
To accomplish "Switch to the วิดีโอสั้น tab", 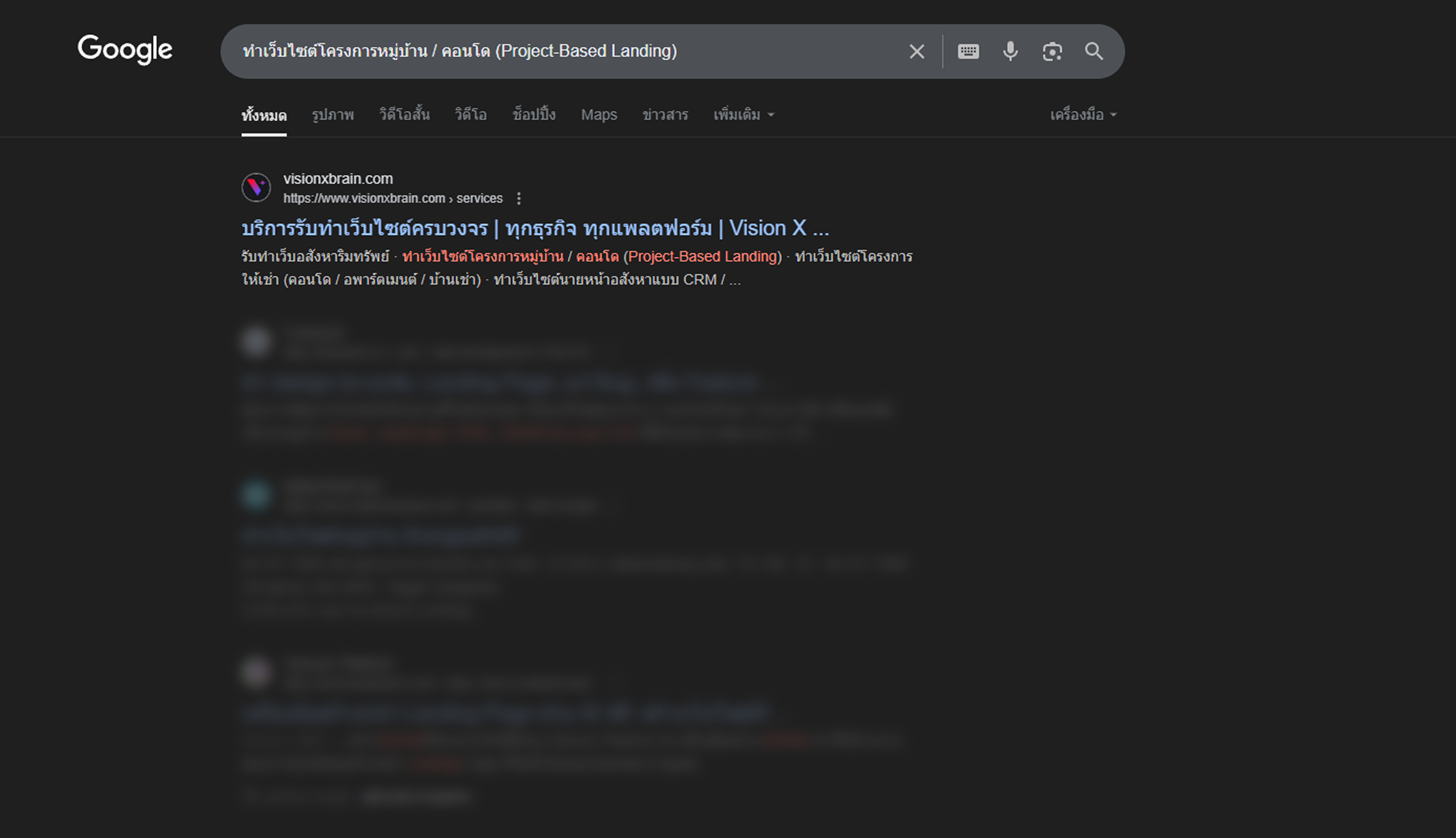I will point(404,114).
